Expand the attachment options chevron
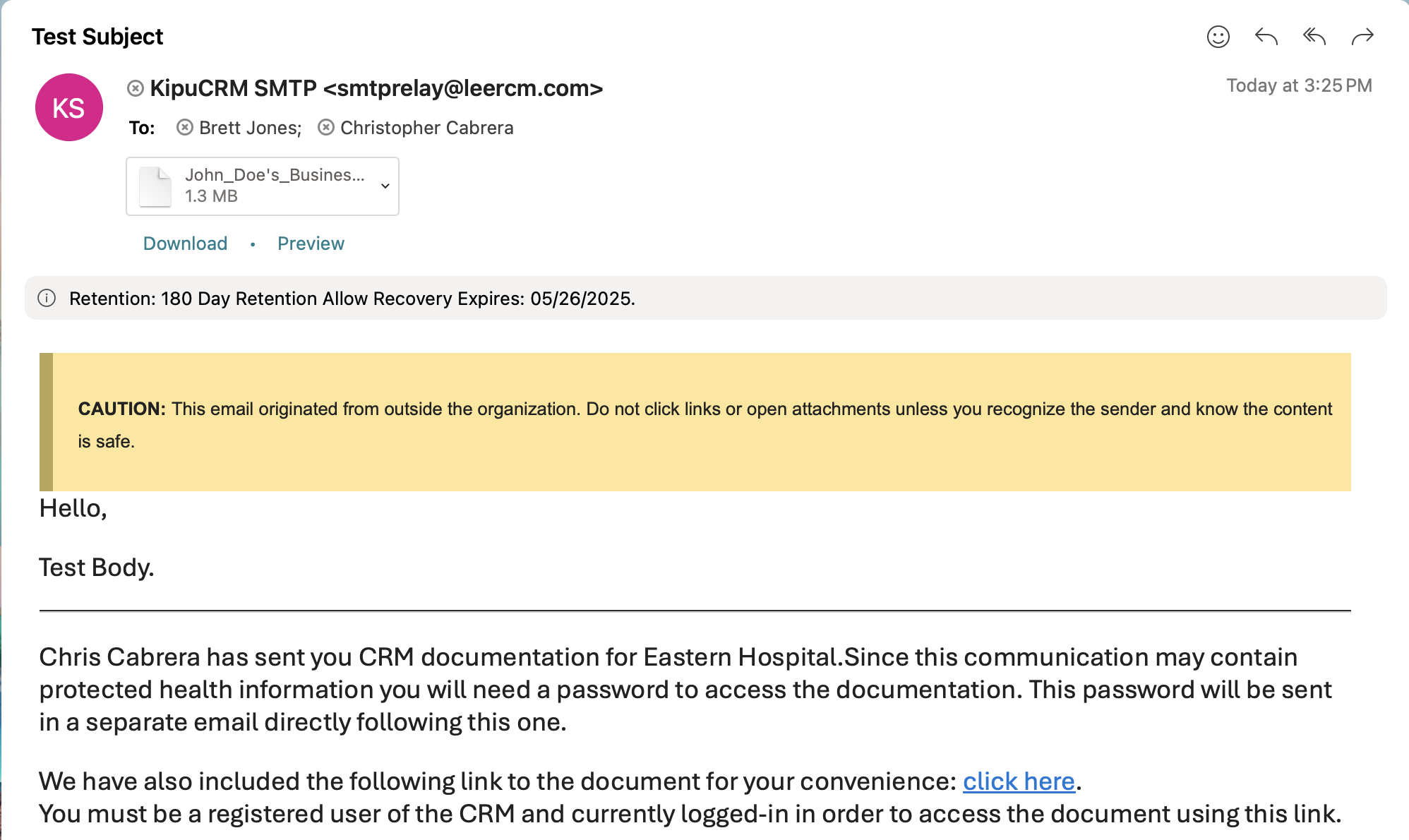The image size is (1409, 840). [385, 186]
